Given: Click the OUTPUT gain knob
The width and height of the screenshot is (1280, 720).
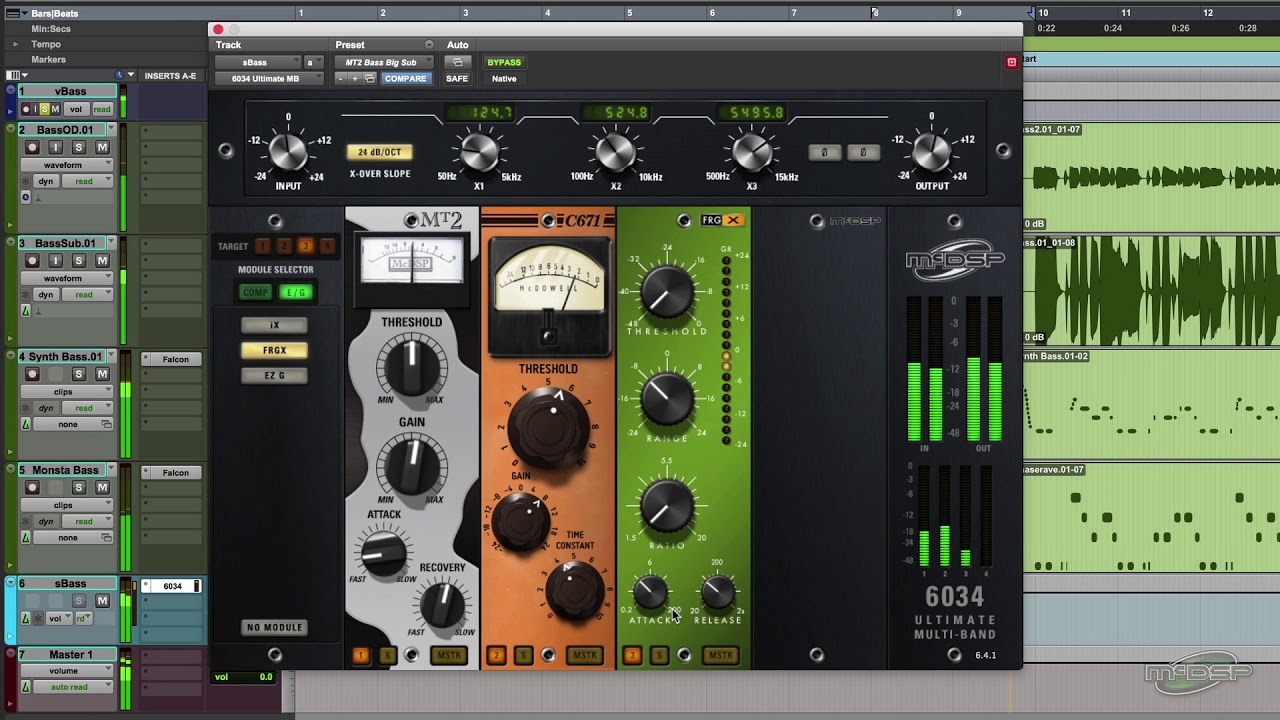Looking at the screenshot, I should [x=931, y=151].
